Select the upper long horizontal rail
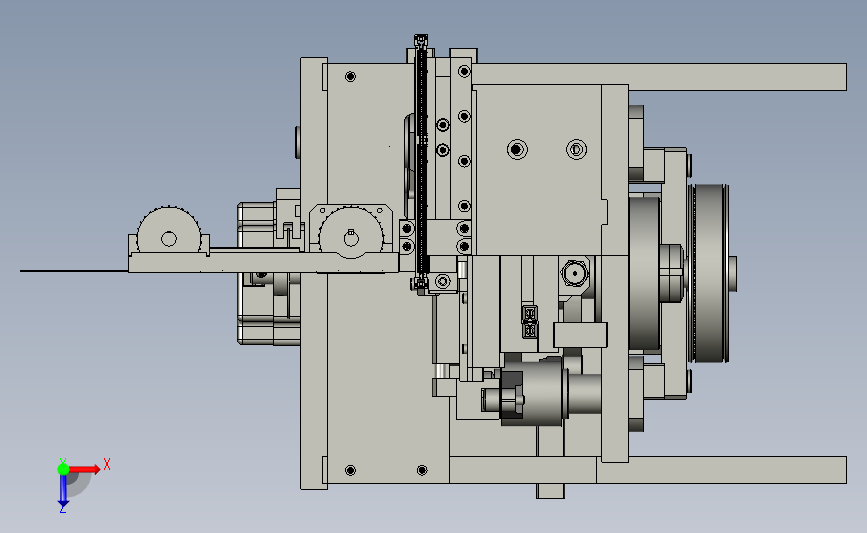The width and height of the screenshot is (867, 533). pyautogui.click(x=661, y=77)
